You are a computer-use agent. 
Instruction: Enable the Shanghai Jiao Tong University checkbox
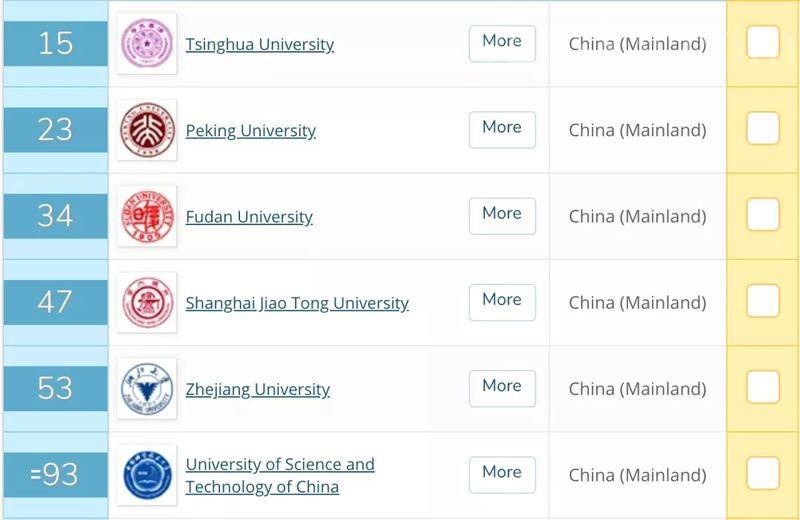tap(763, 301)
